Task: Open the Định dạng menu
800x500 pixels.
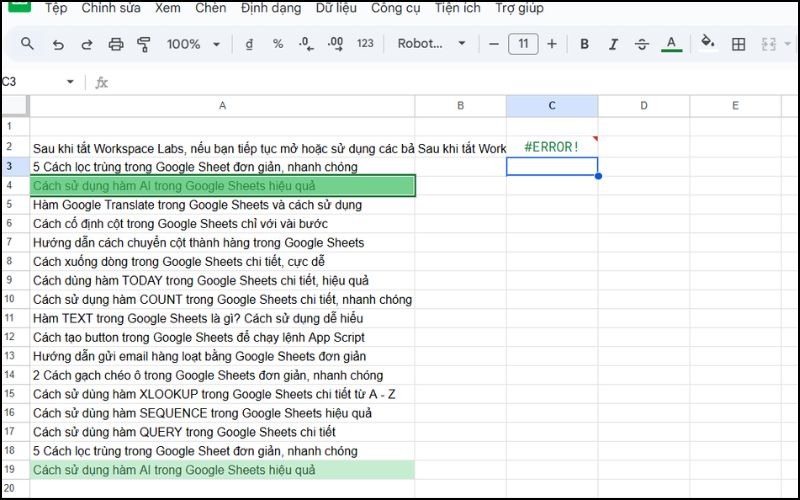Action: [x=271, y=8]
